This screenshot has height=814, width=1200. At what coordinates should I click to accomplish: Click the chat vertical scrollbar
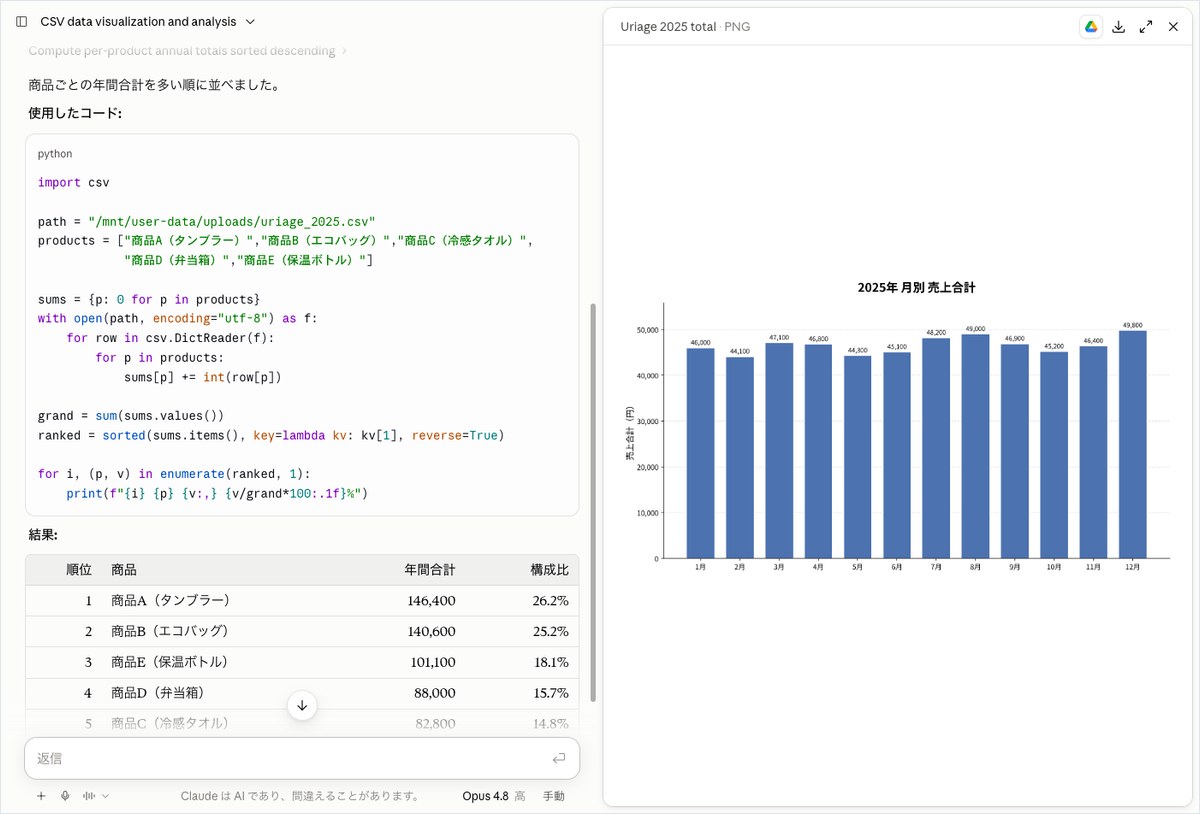[593, 500]
